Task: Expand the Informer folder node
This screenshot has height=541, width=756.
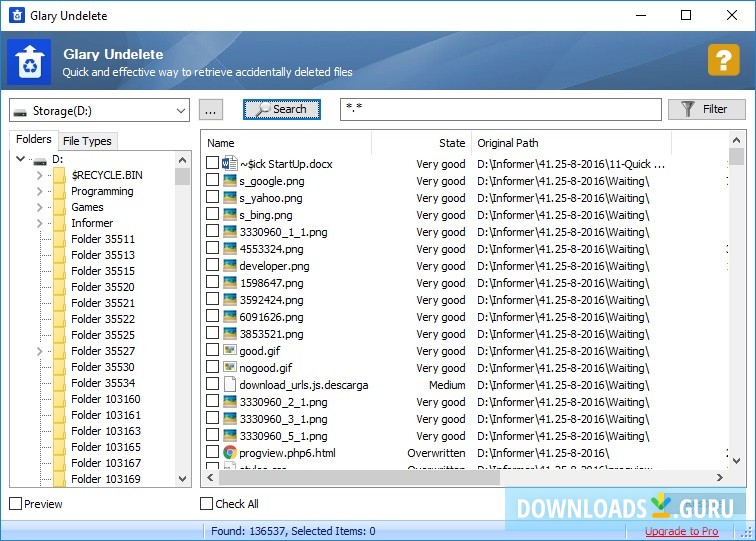Action: click(40, 223)
